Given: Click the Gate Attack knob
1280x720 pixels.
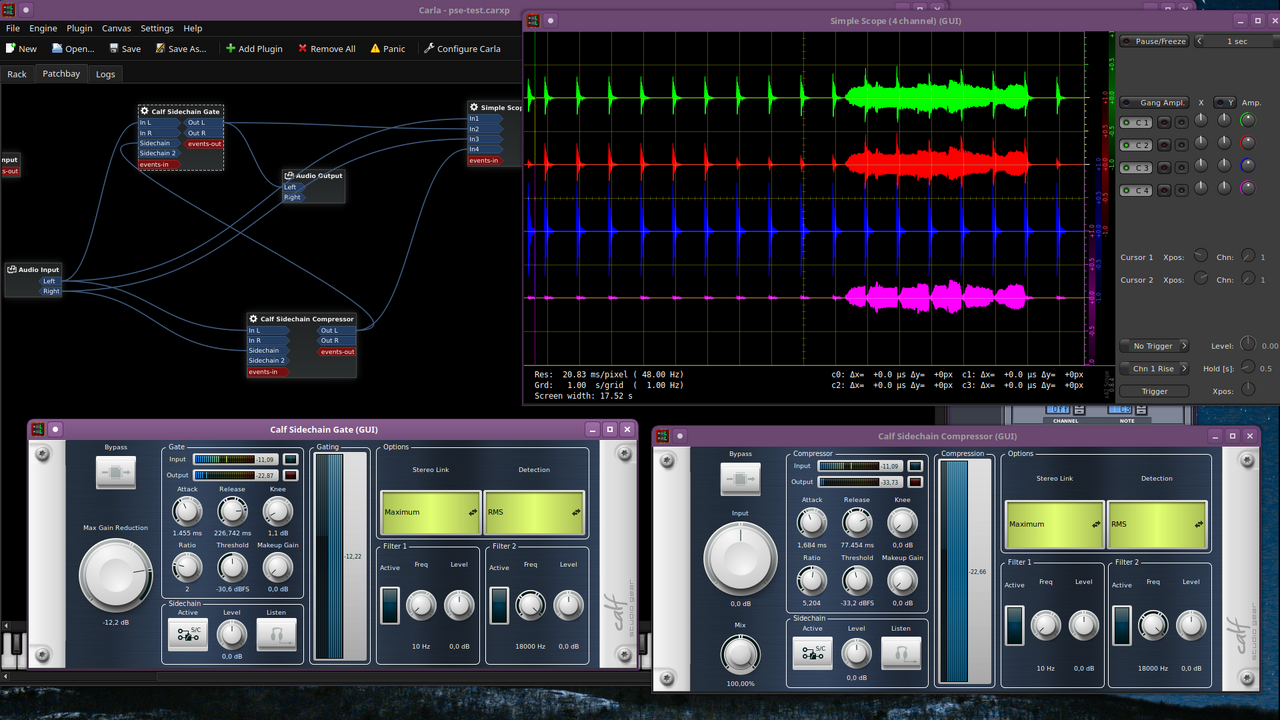Looking at the screenshot, I should pos(187,512).
